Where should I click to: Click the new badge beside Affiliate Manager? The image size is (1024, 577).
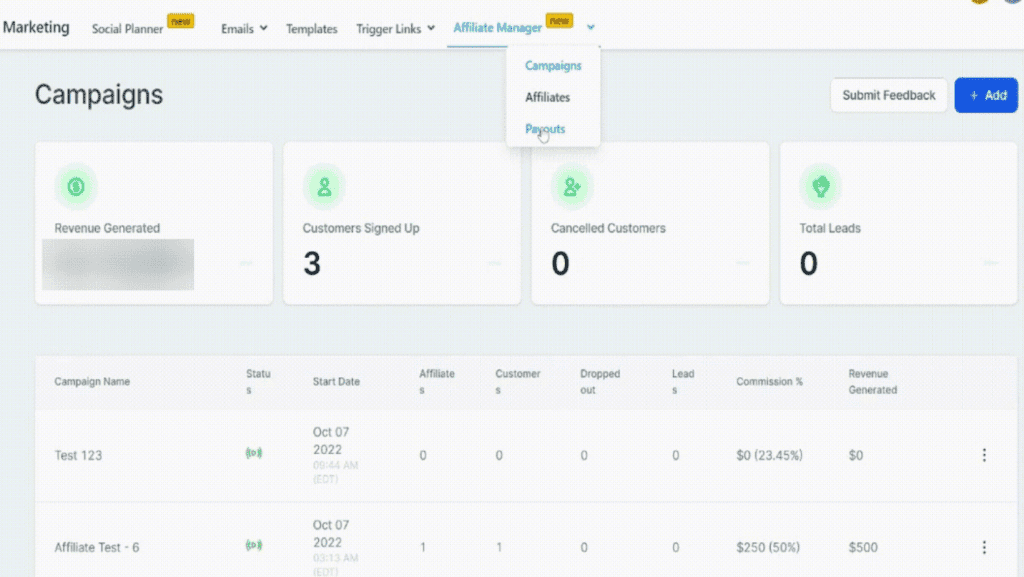coord(559,19)
